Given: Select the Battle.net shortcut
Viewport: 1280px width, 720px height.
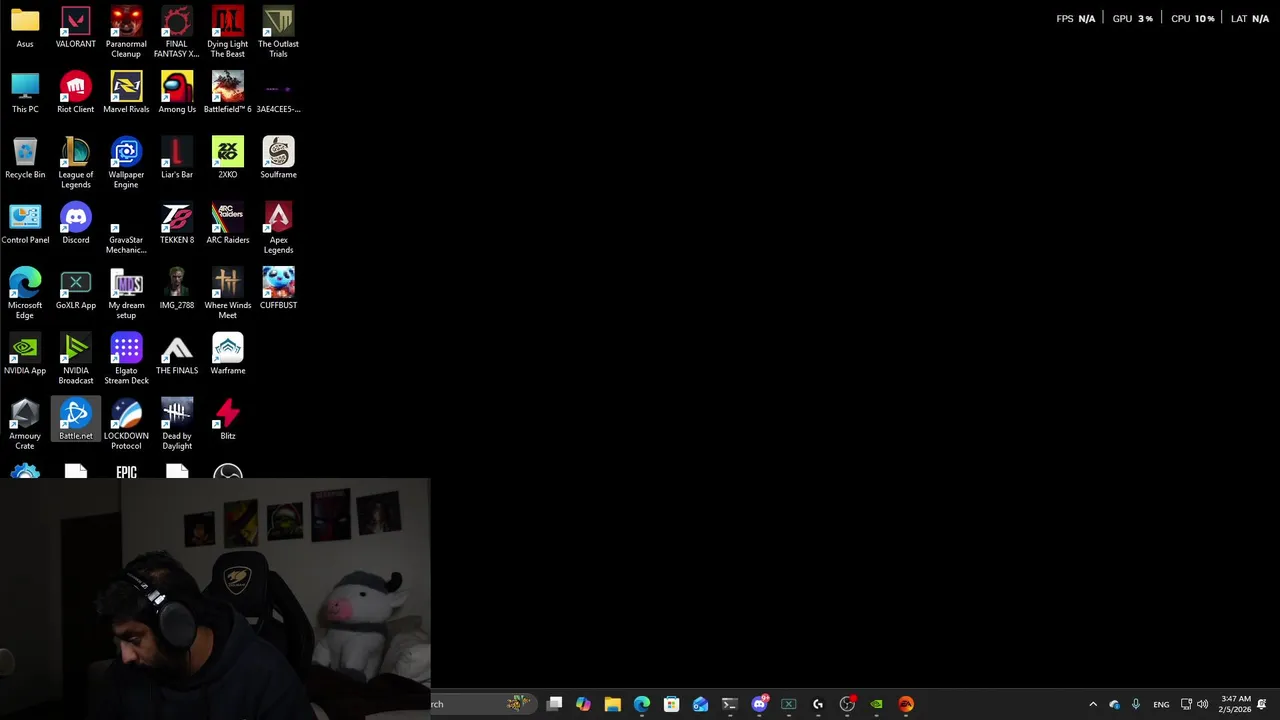Looking at the screenshot, I should (76, 419).
